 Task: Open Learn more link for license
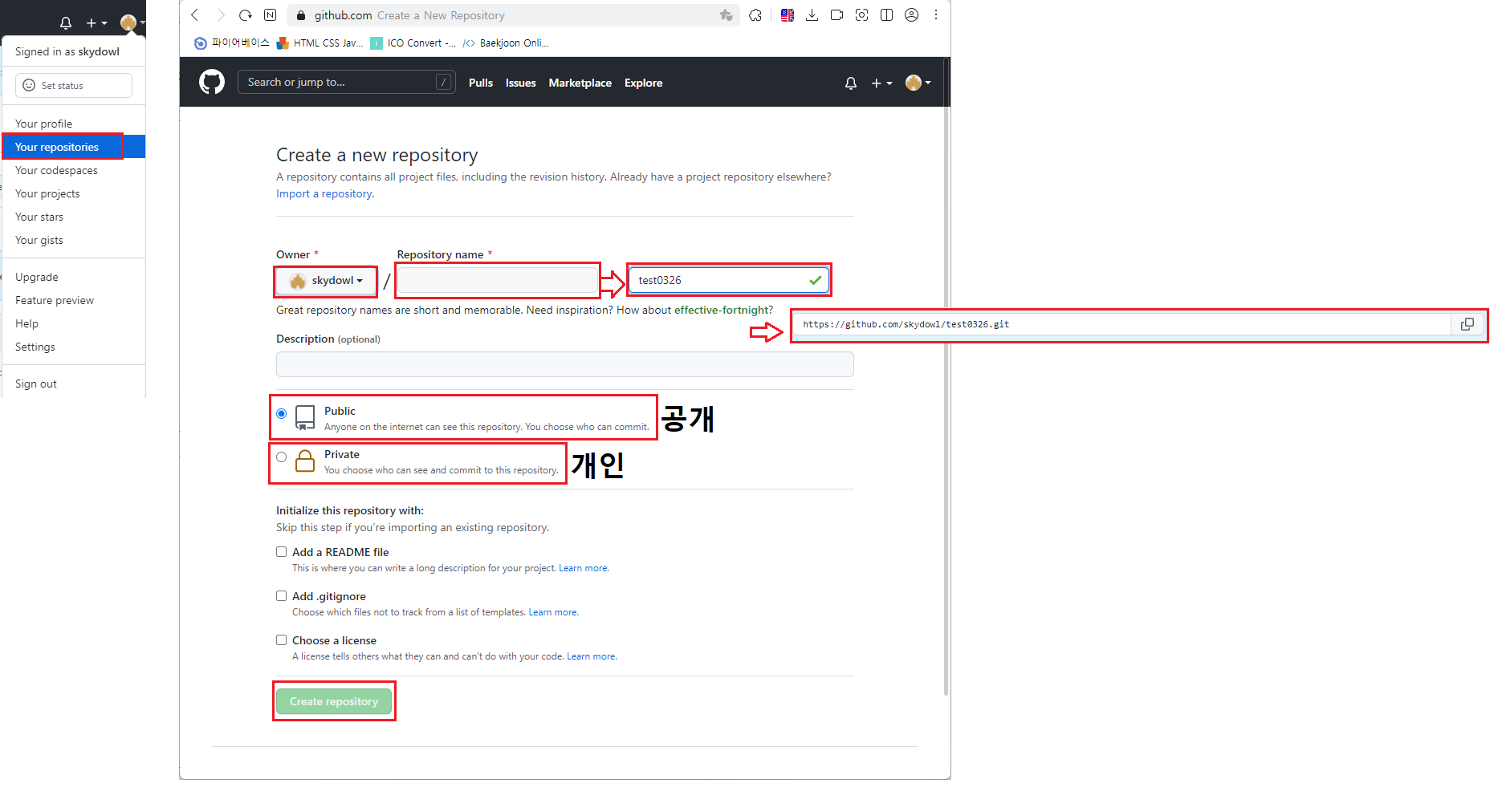tap(592, 656)
